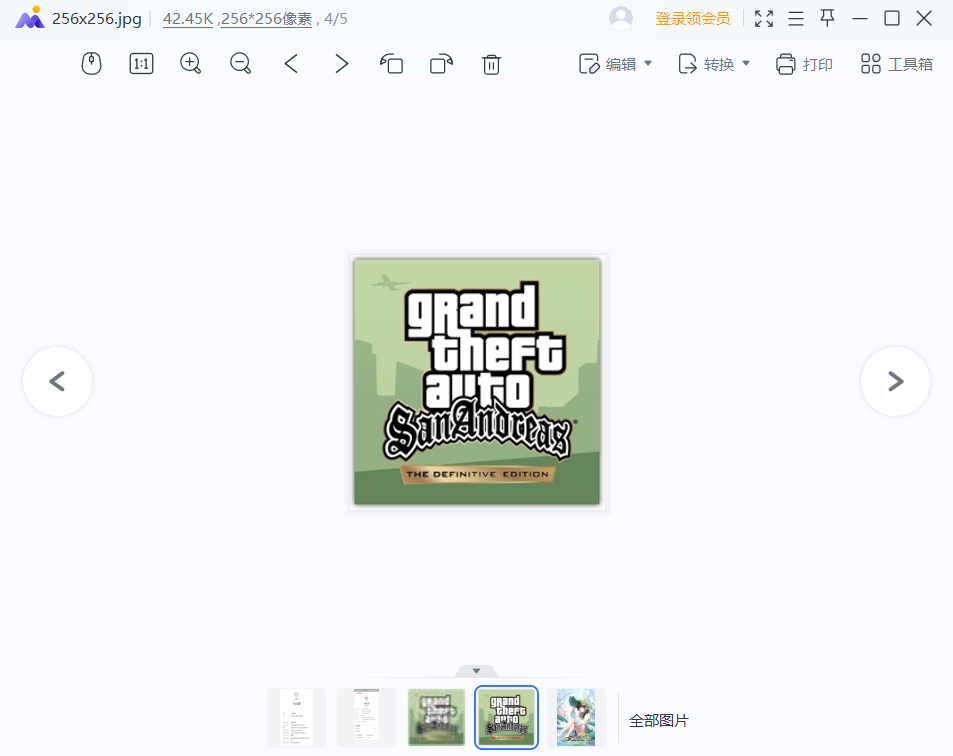This screenshot has width=953, height=756.
Task: Click the displayed GTA San Andreas image
Action: point(477,382)
